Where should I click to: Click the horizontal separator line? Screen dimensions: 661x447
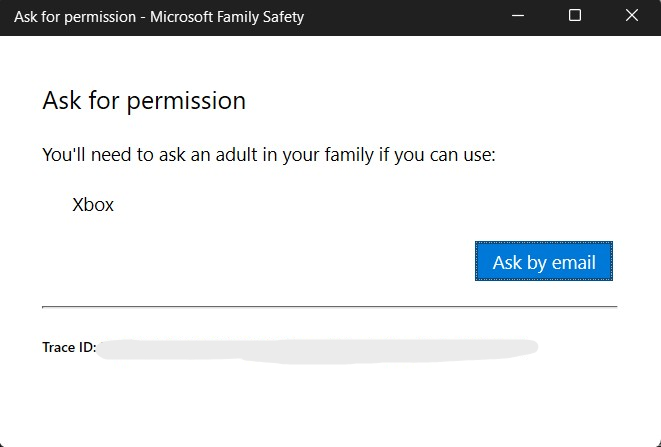tap(329, 306)
